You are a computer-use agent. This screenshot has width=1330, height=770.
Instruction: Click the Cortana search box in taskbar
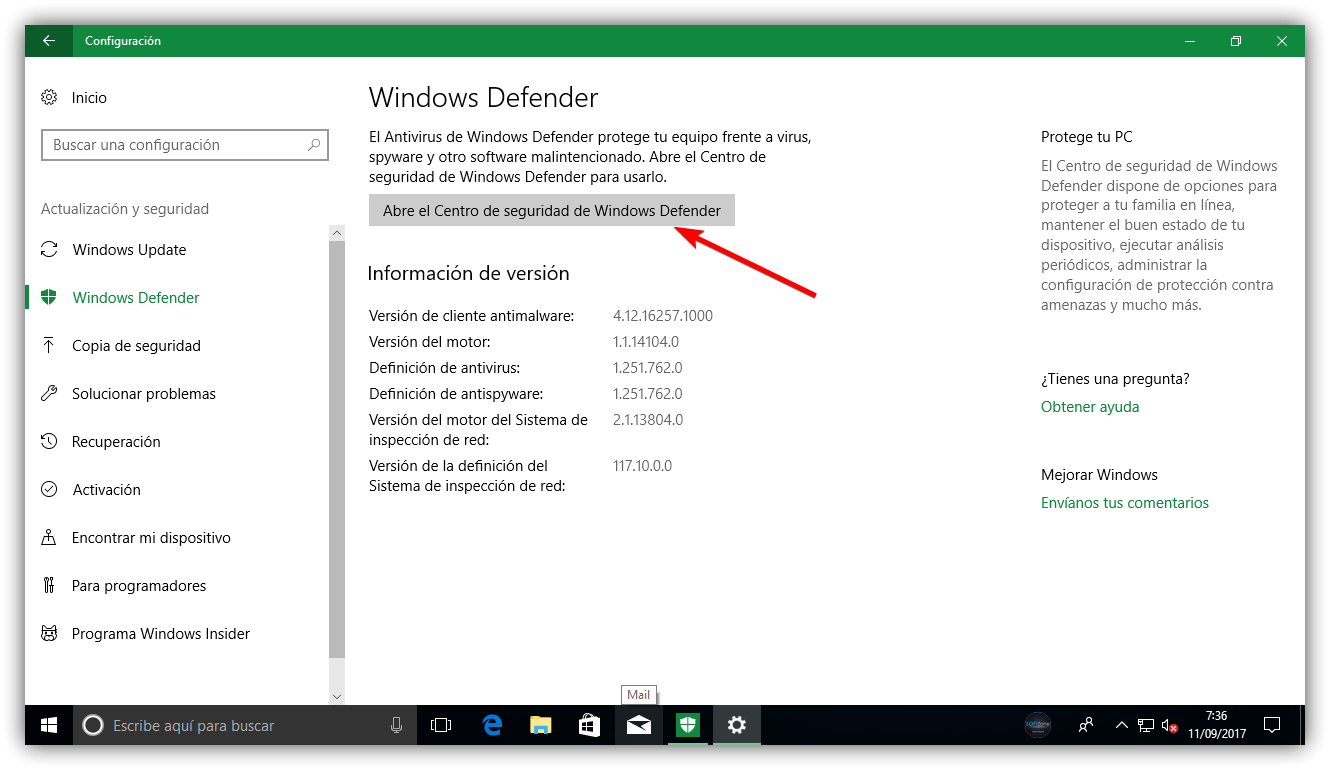245,725
